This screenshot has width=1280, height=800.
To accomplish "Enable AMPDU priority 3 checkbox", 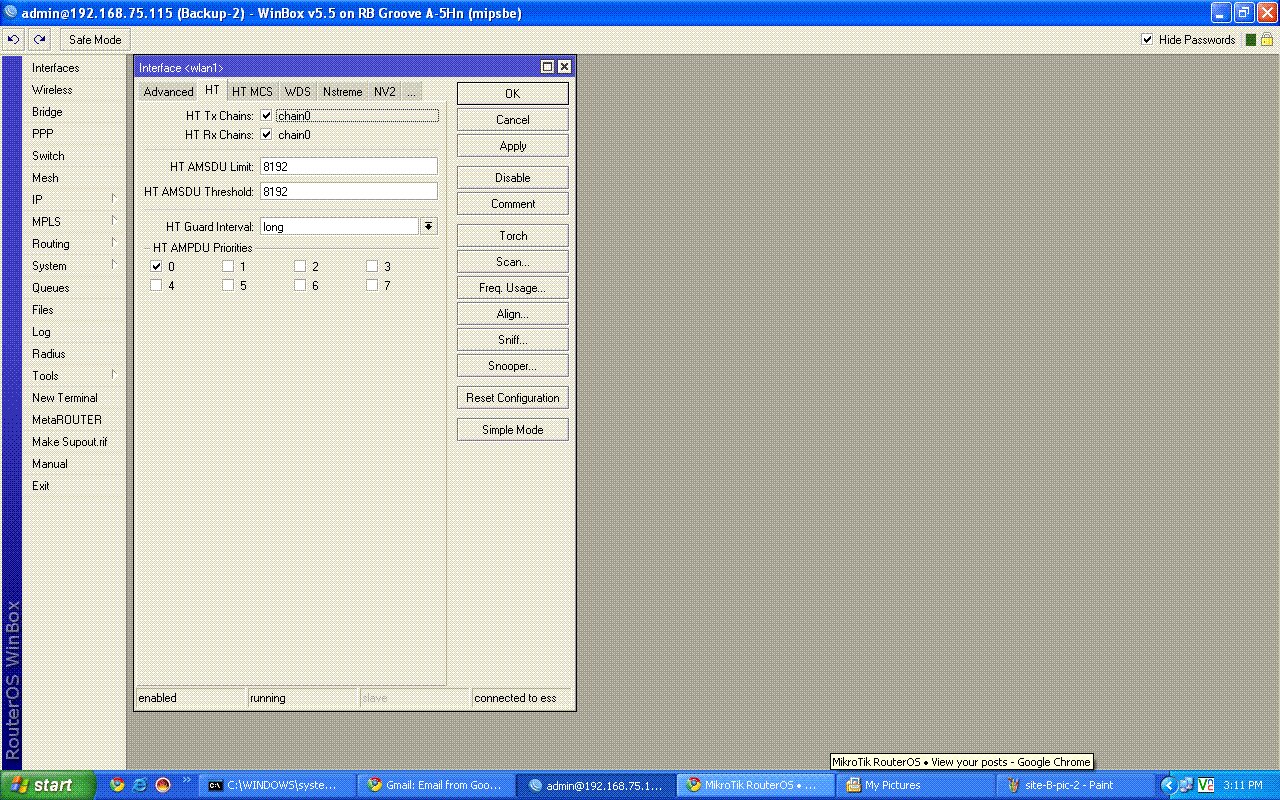I will (372, 267).
